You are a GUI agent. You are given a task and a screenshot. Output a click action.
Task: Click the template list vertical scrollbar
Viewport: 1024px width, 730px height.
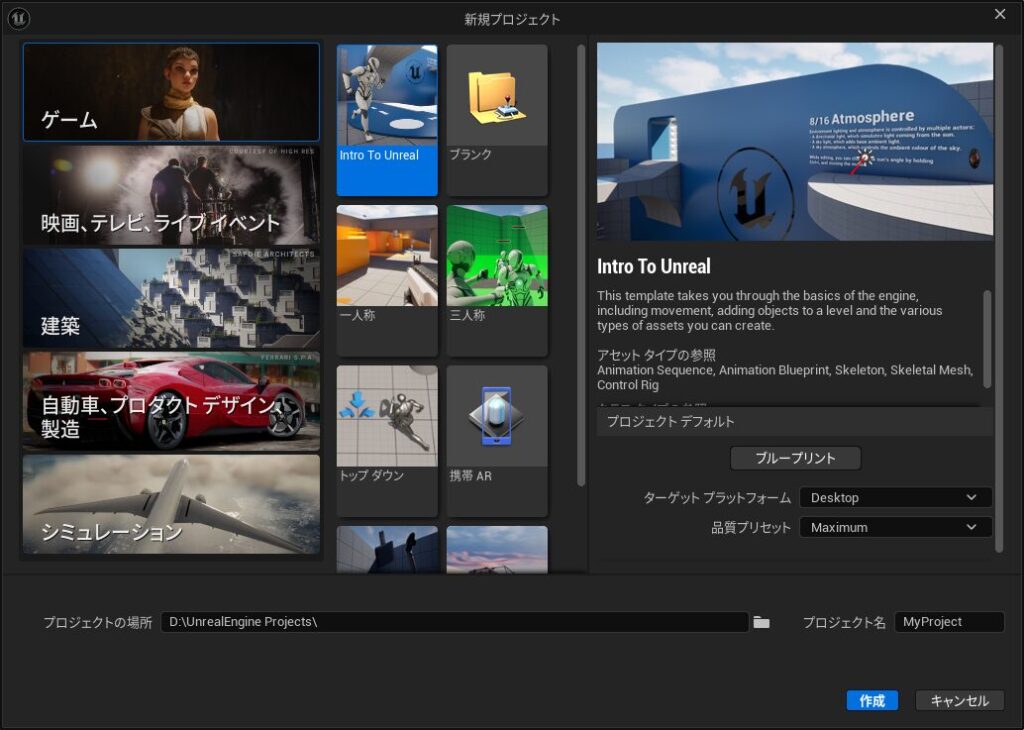click(x=581, y=265)
